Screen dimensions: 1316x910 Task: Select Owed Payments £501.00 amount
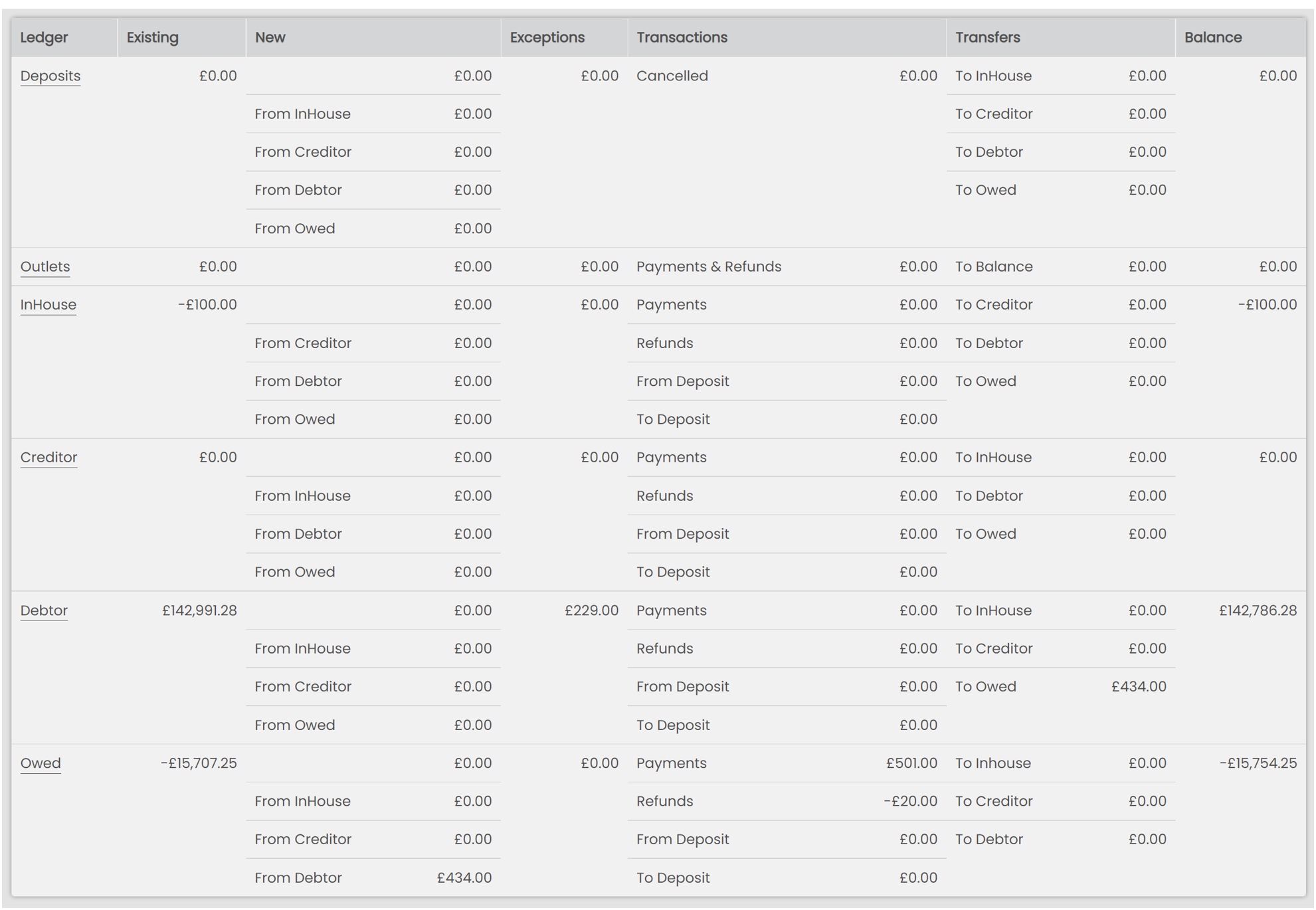(x=911, y=763)
